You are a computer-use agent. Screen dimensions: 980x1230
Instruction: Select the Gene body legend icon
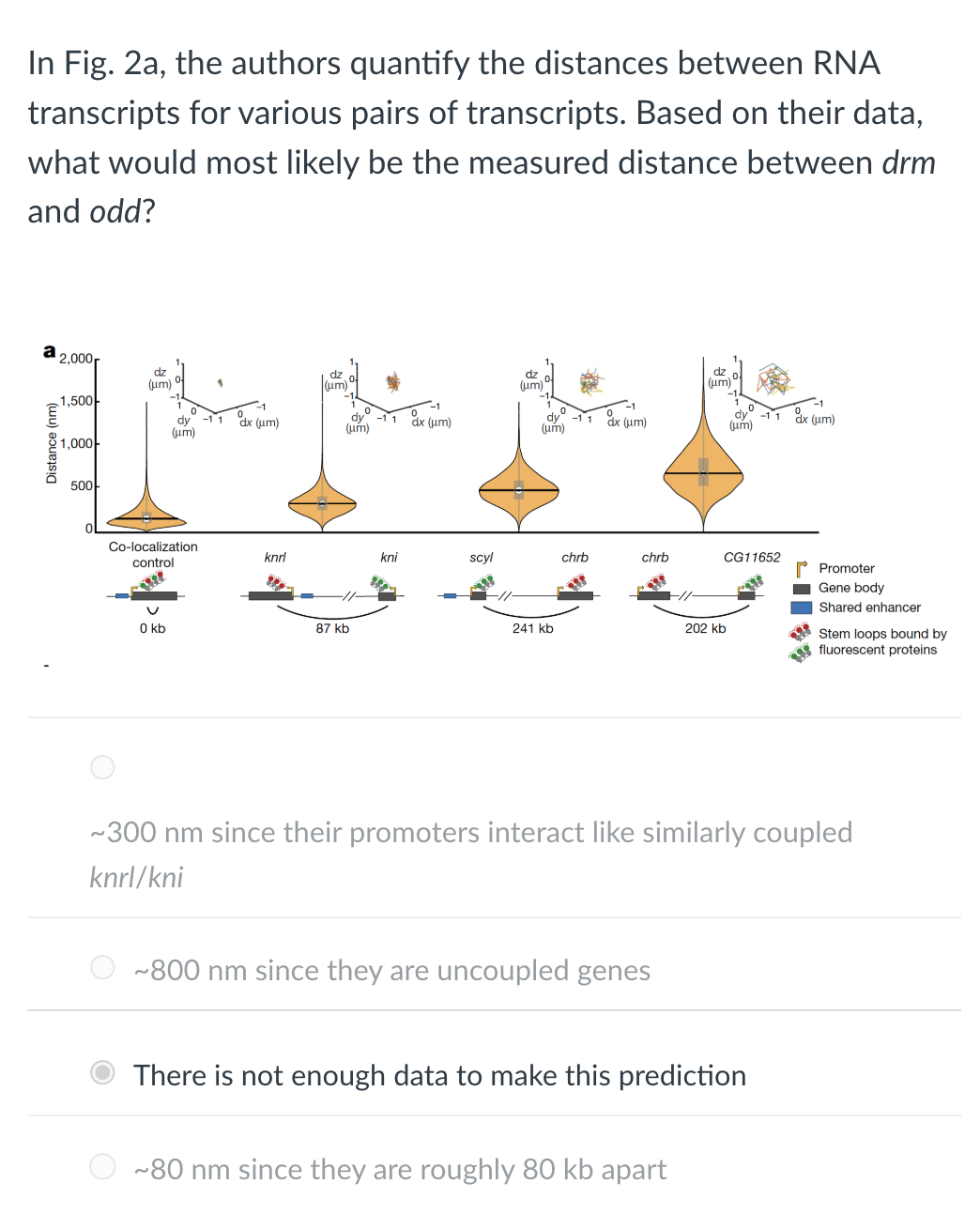[x=801, y=588]
